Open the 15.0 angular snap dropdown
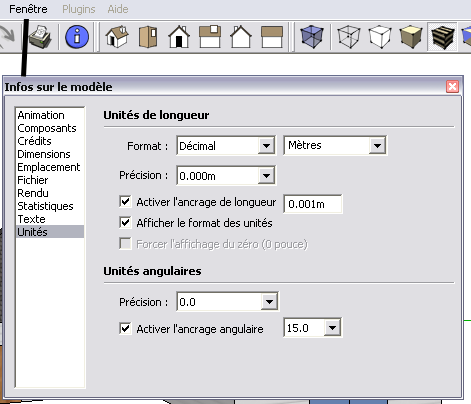 (x=312, y=328)
